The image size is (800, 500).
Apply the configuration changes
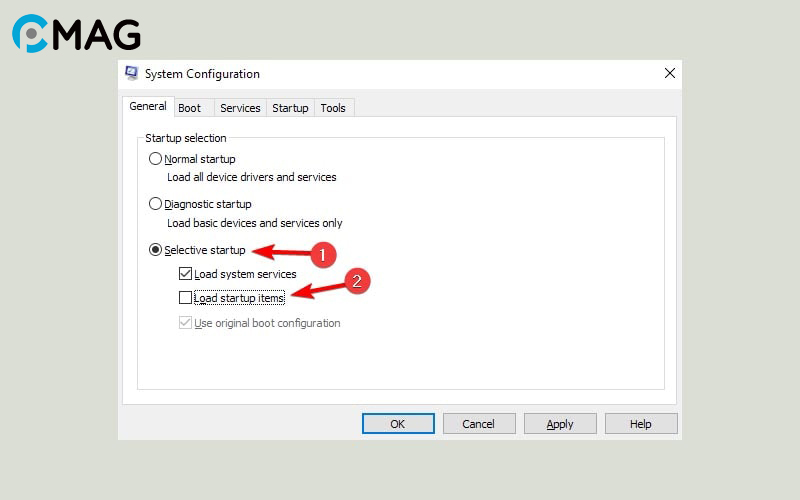point(560,424)
